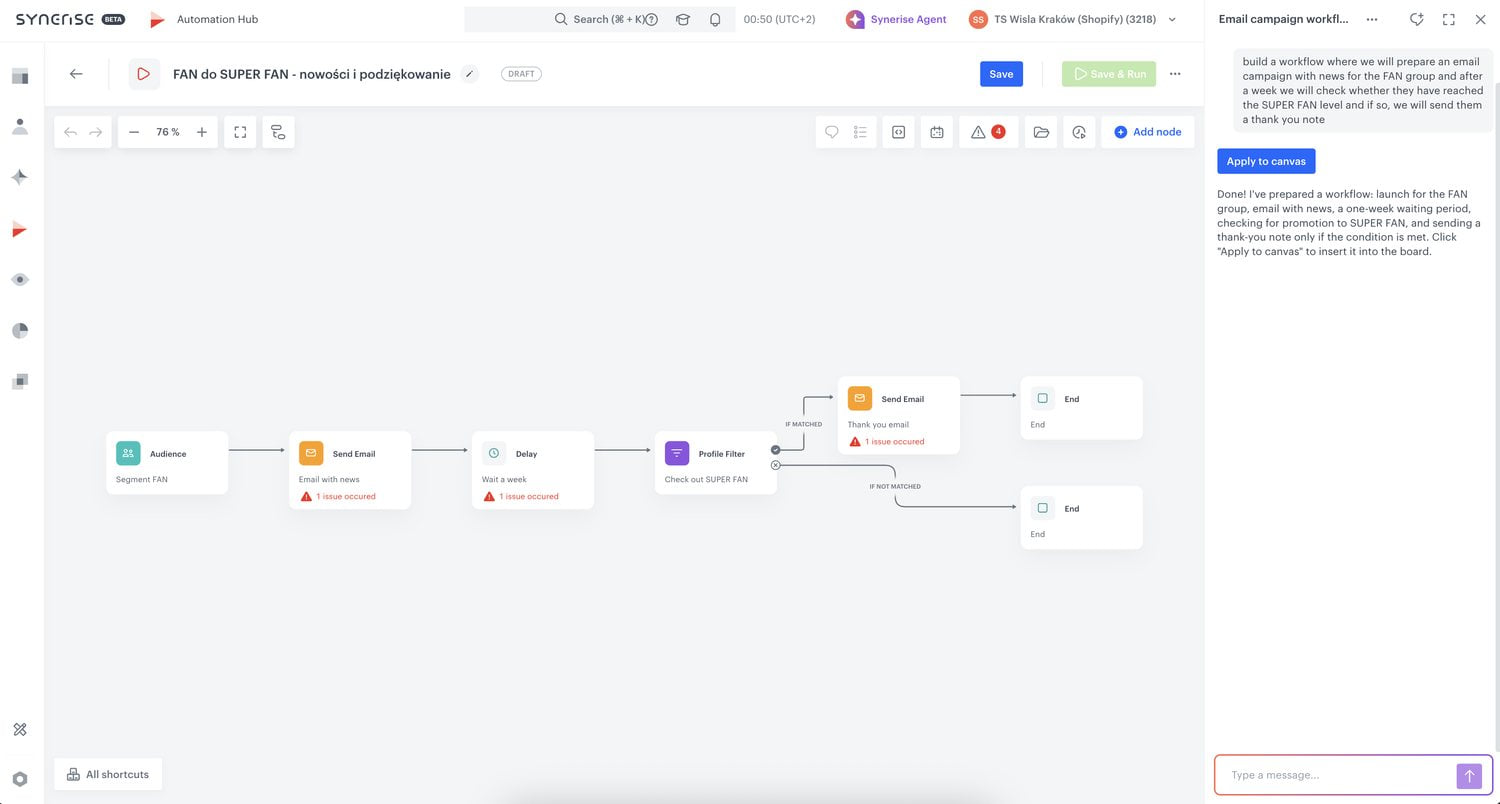Image resolution: width=1500 pixels, height=804 pixels.
Task: Save the workflow
Action: [x=1001, y=74]
